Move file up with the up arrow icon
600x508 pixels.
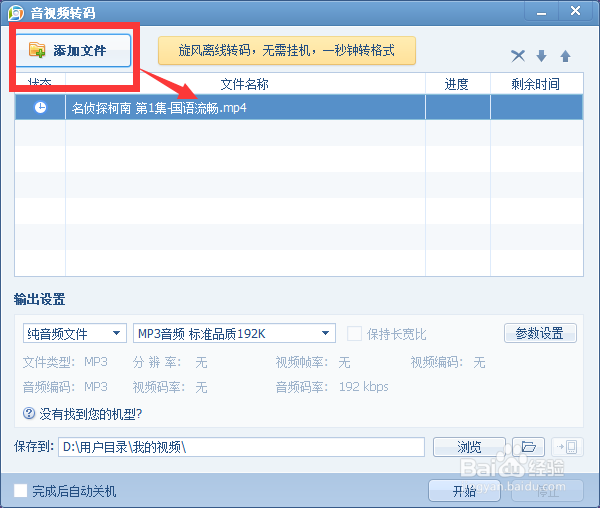tap(565, 56)
